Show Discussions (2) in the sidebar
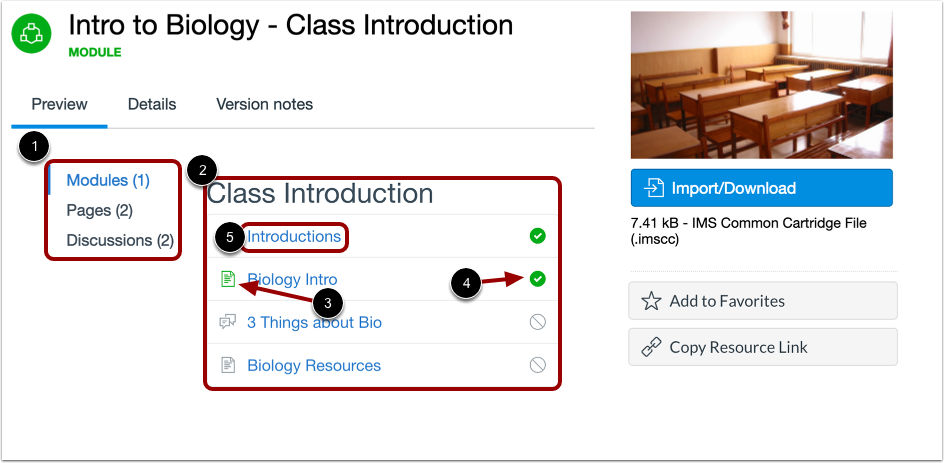 point(120,241)
